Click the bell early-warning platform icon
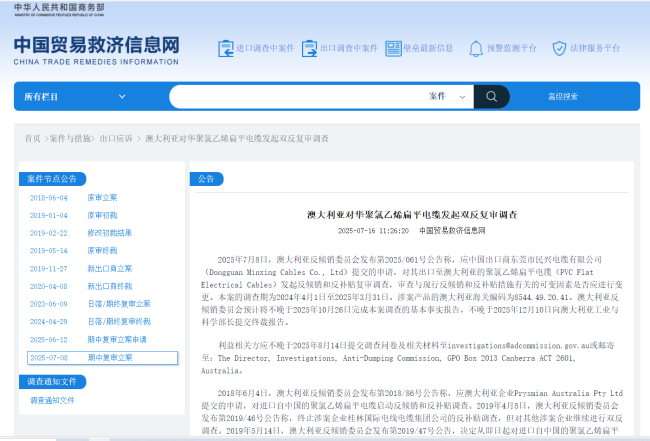This screenshot has width=650, height=441. [x=476, y=48]
